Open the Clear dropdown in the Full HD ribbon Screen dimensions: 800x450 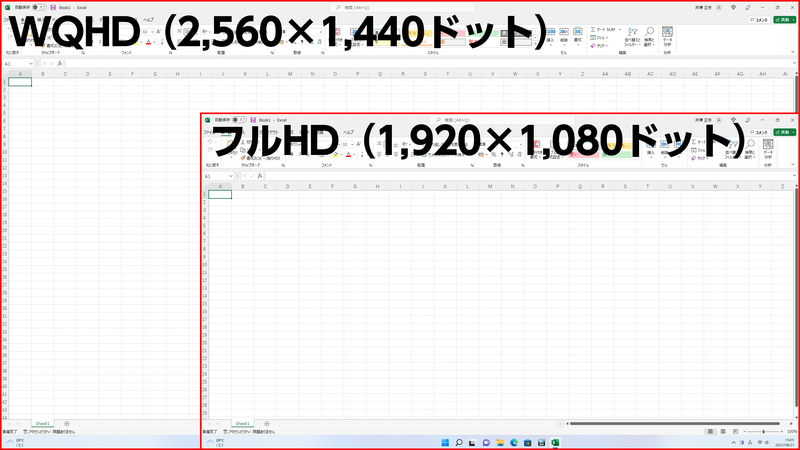click(699, 158)
